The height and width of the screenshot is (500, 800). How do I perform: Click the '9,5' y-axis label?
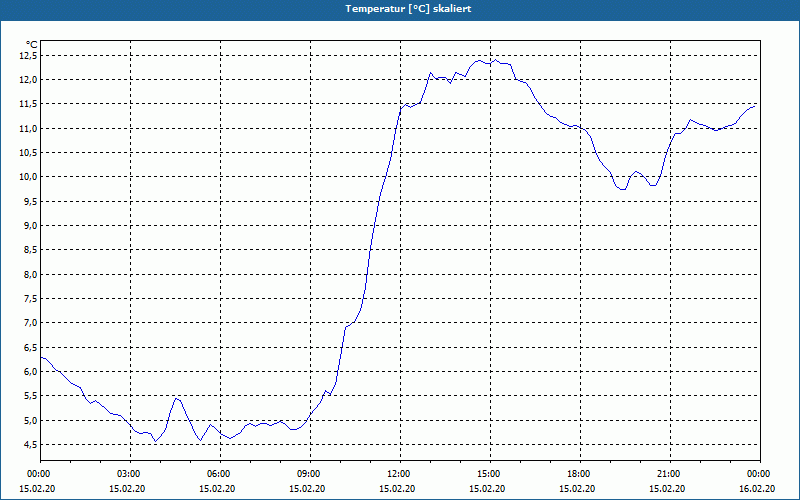pyautogui.click(x=30, y=202)
